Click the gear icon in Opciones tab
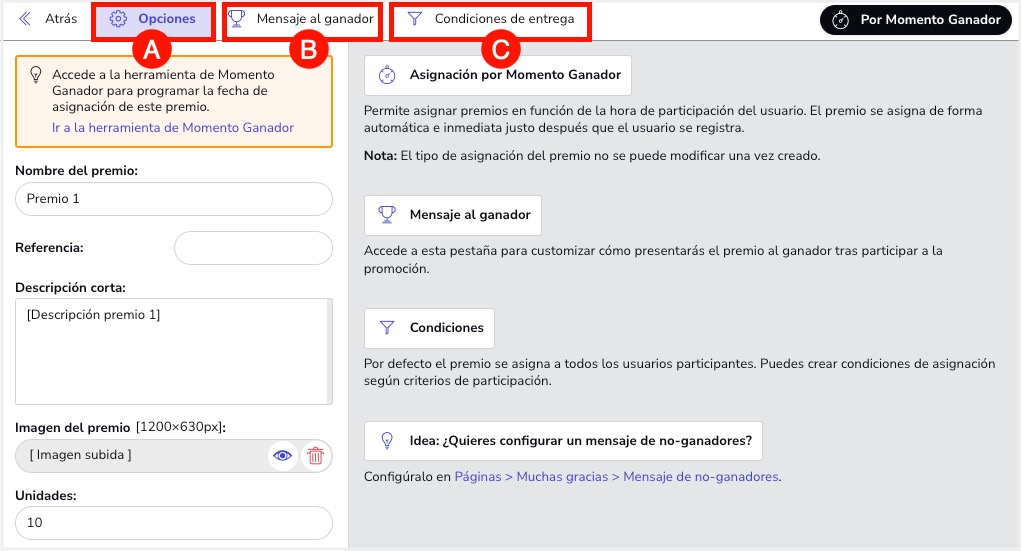Image resolution: width=1021 pixels, height=551 pixels. (118, 19)
